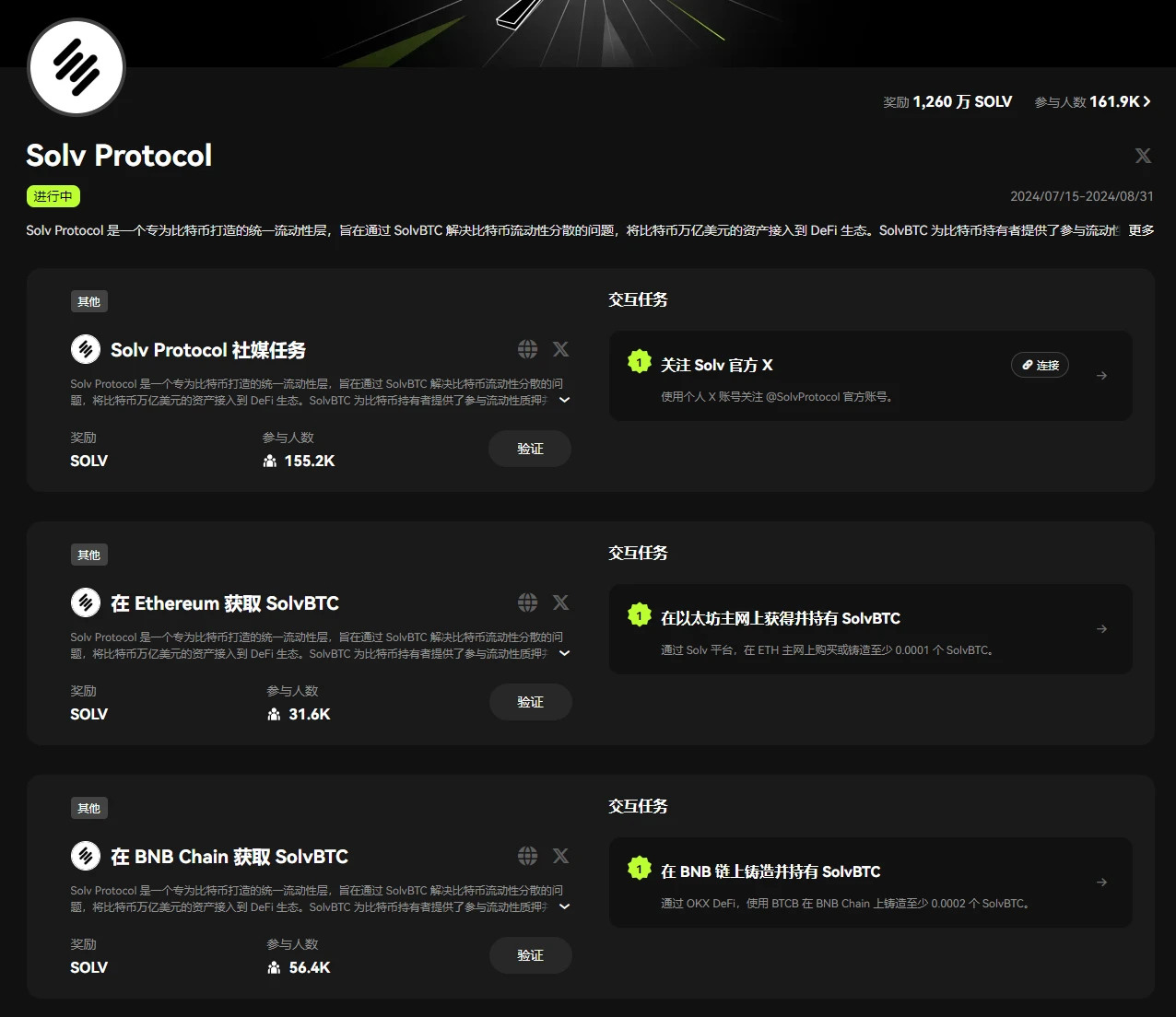Open the 参与人数 161.9K participants link
The width and height of the screenshot is (1176, 1017).
tap(1092, 102)
